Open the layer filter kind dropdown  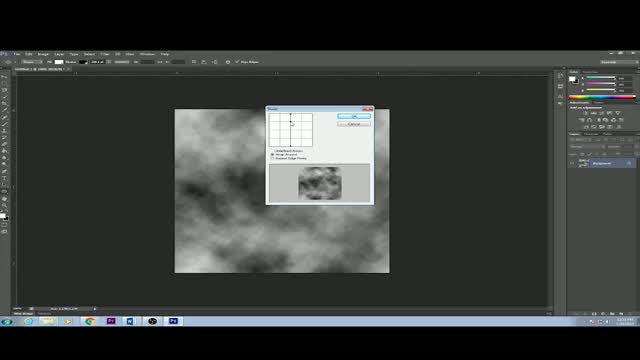[x=579, y=140]
